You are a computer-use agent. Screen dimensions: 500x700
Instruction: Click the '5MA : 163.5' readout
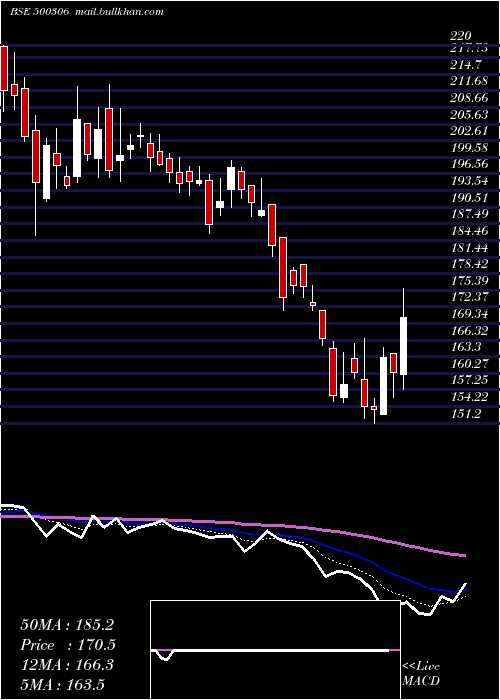point(64,685)
